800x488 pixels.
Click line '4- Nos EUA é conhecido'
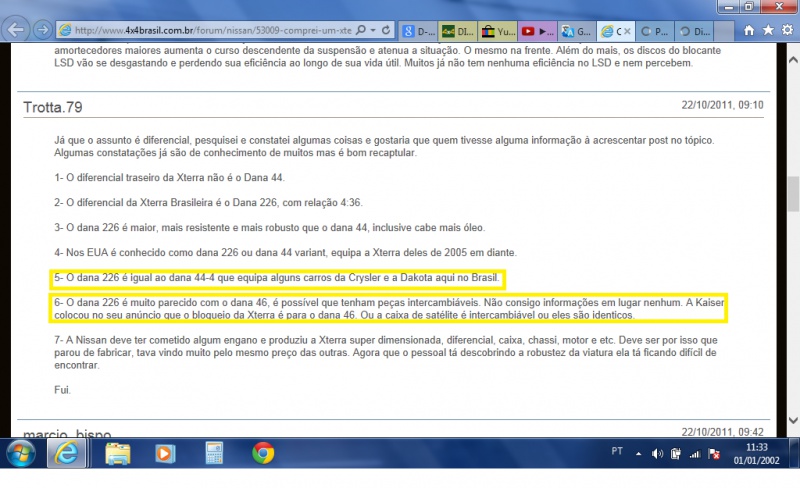pos(285,253)
